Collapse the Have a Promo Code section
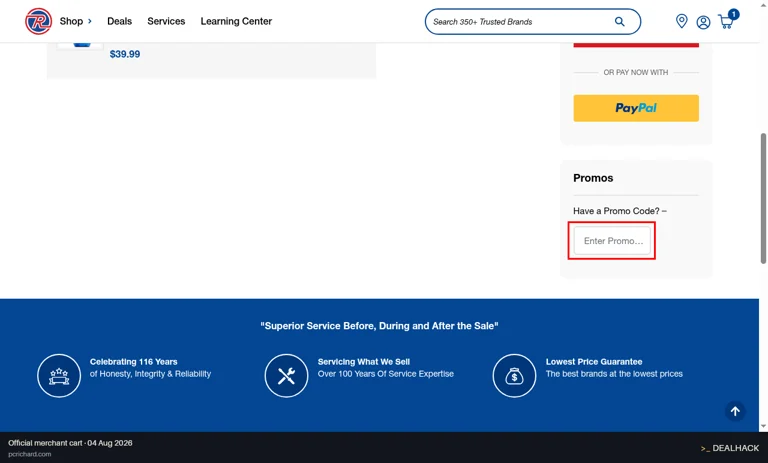The image size is (768, 463). [x=620, y=211]
